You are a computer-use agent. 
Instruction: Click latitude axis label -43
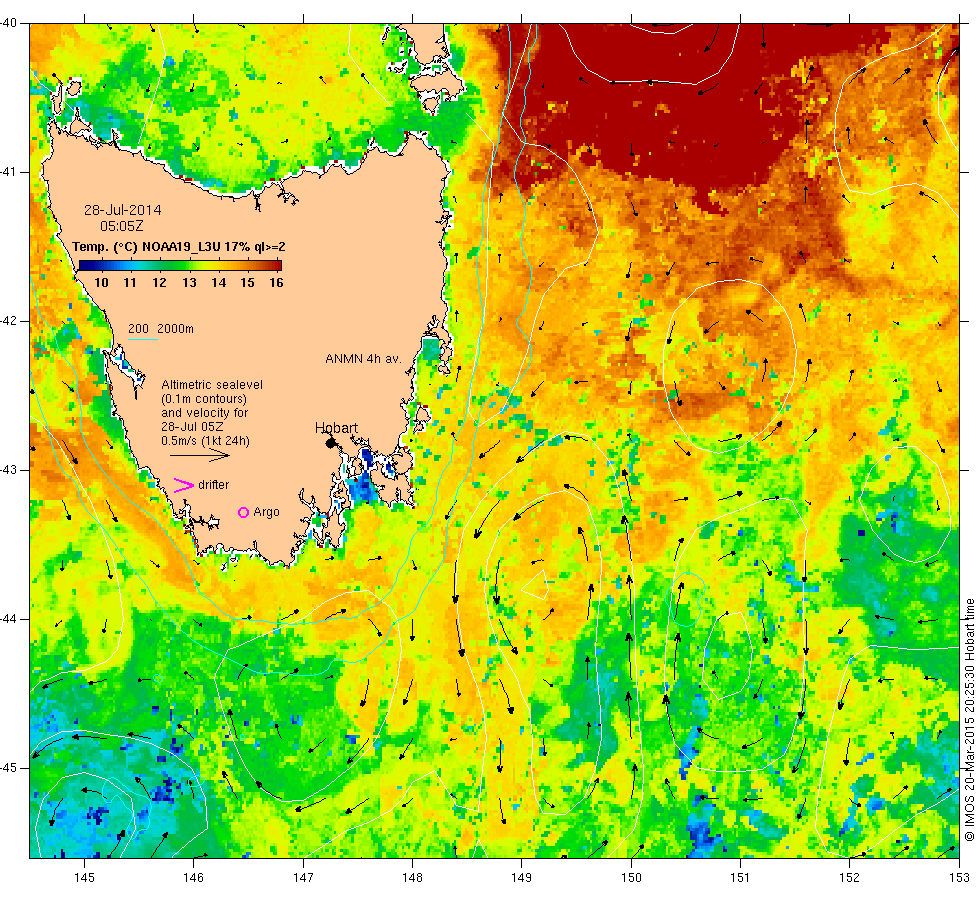tap(9, 470)
